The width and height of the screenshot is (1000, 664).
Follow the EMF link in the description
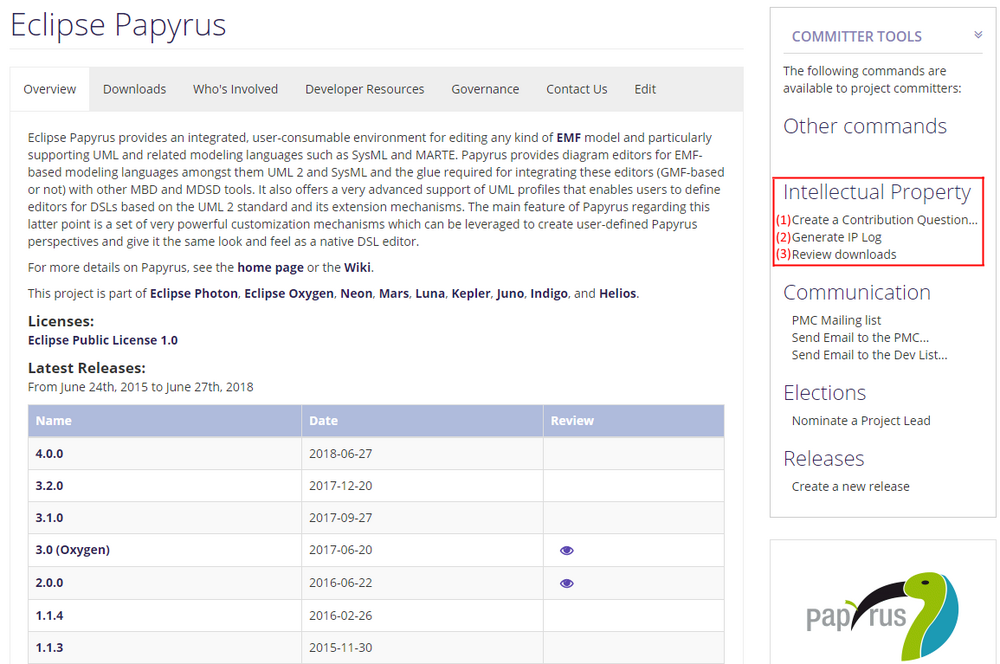(x=569, y=138)
